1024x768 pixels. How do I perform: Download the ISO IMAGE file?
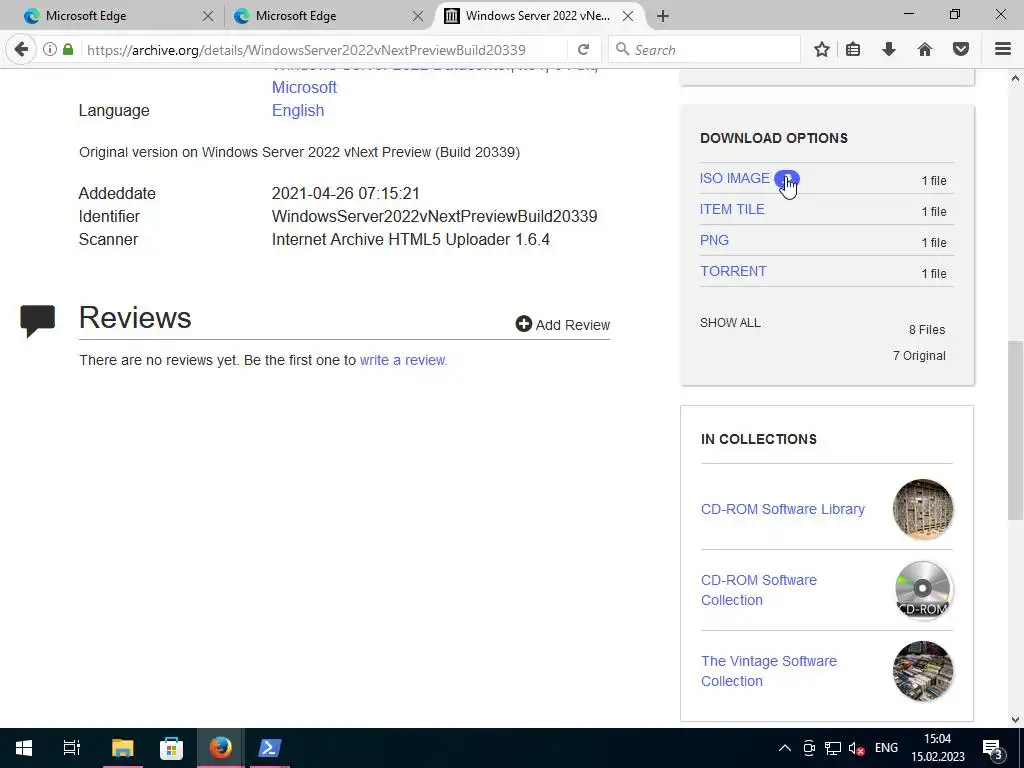click(735, 178)
